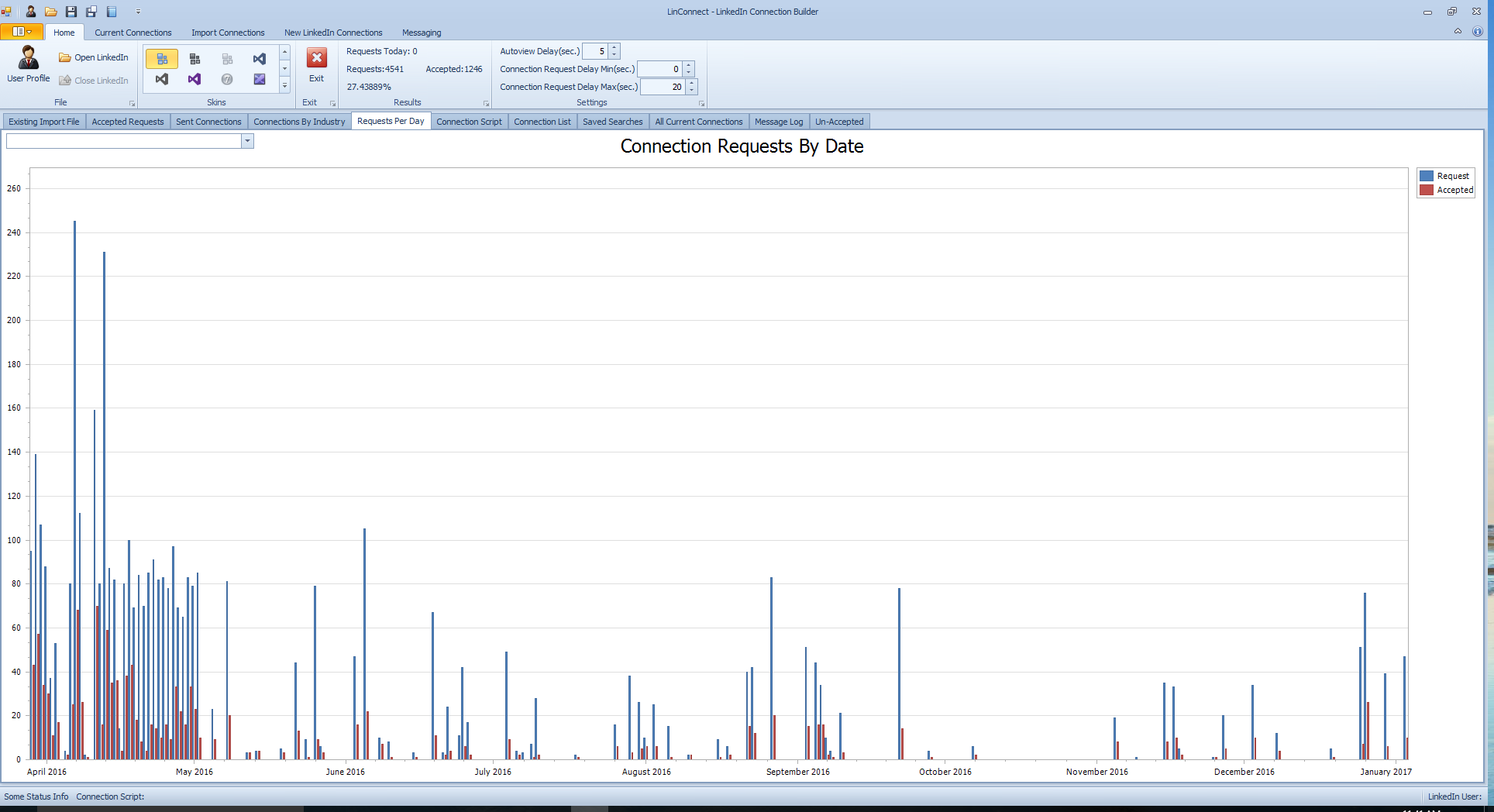
Task: Select the purple X skin icon
Action: click(x=260, y=79)
